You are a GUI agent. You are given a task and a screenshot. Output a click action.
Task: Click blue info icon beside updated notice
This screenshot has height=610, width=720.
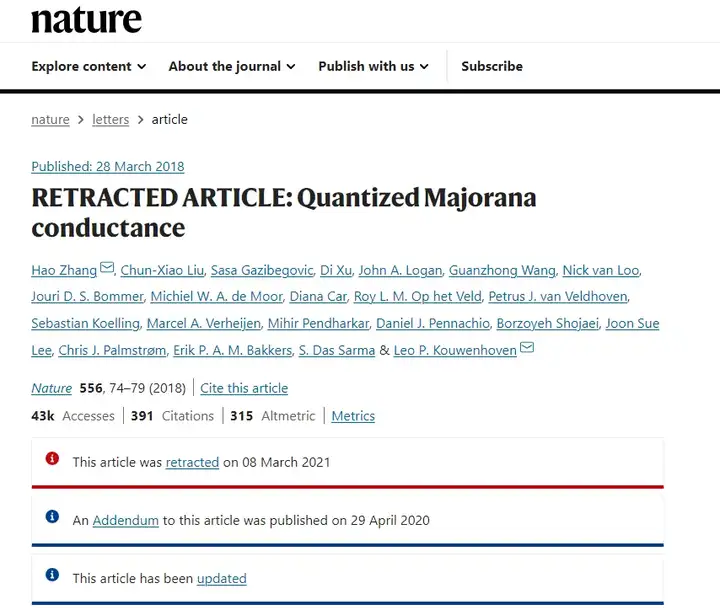click(52, 574)
